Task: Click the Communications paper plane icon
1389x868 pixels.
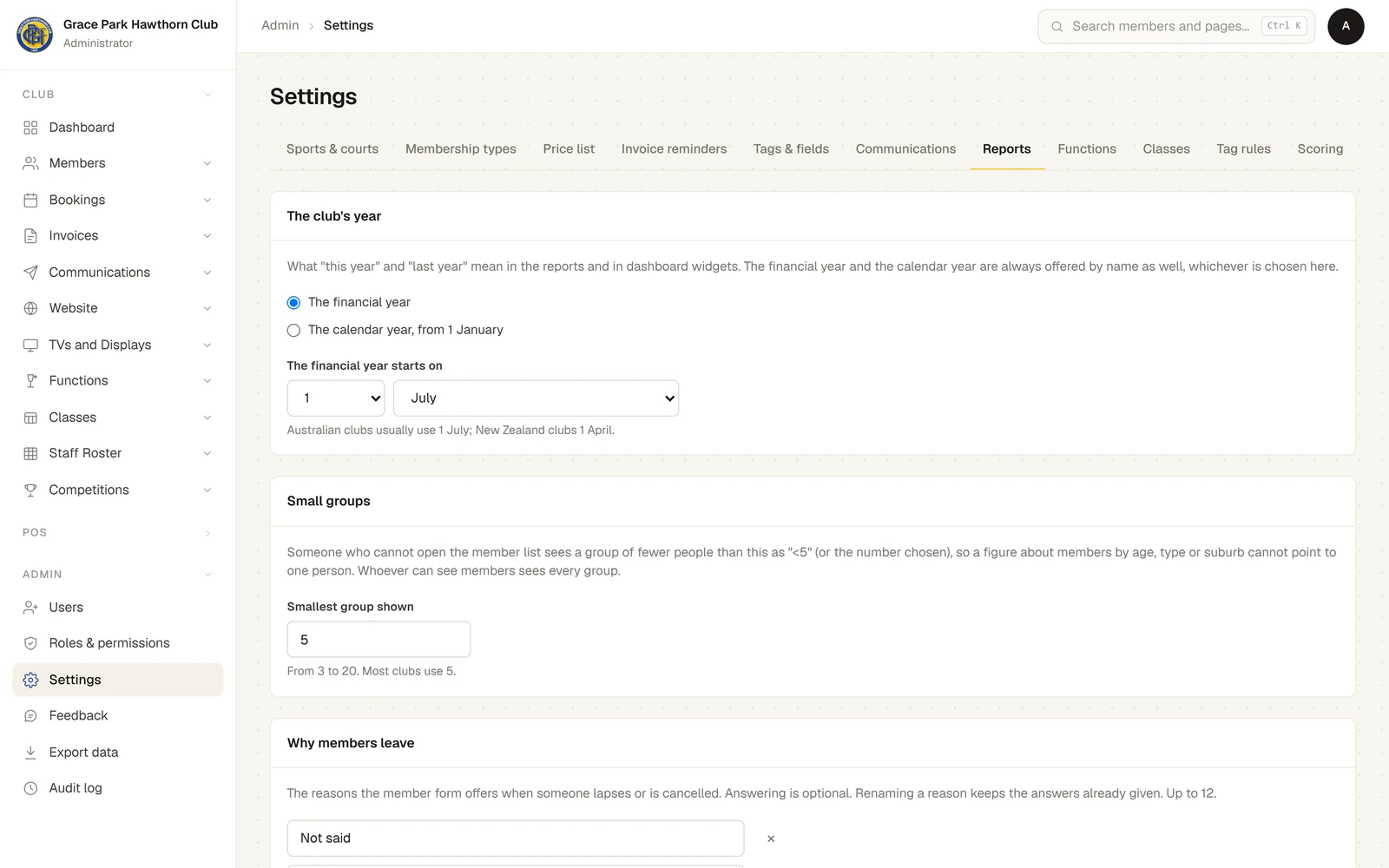Action: [x=30, y=273]
